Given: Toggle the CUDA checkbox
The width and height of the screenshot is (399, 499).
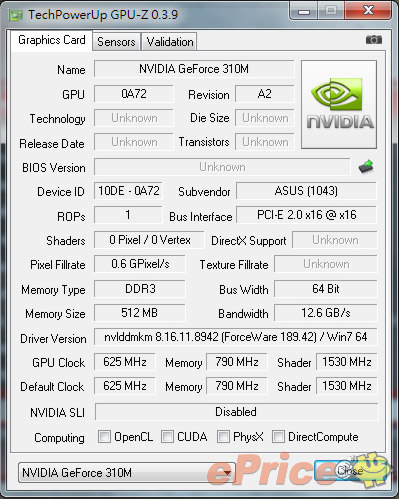Looking at the screenshot, I should coord(167,437).
